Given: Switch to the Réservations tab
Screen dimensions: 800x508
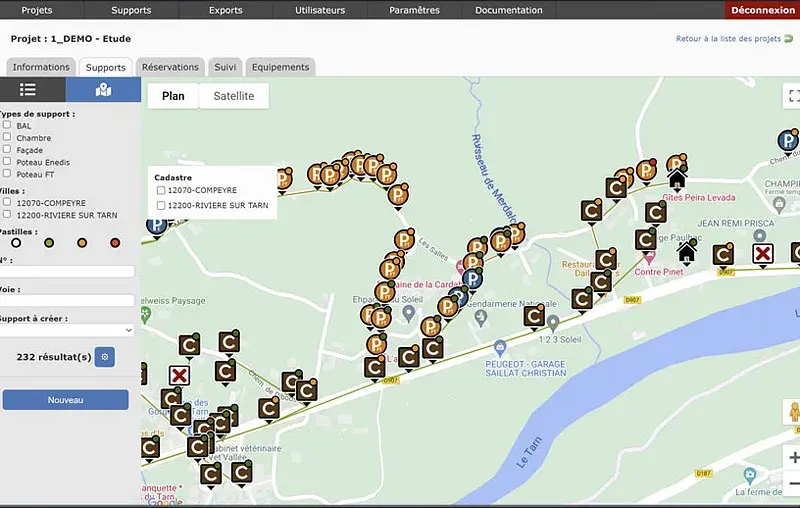Looking at the screenshot, I should [x=170, y=67].
